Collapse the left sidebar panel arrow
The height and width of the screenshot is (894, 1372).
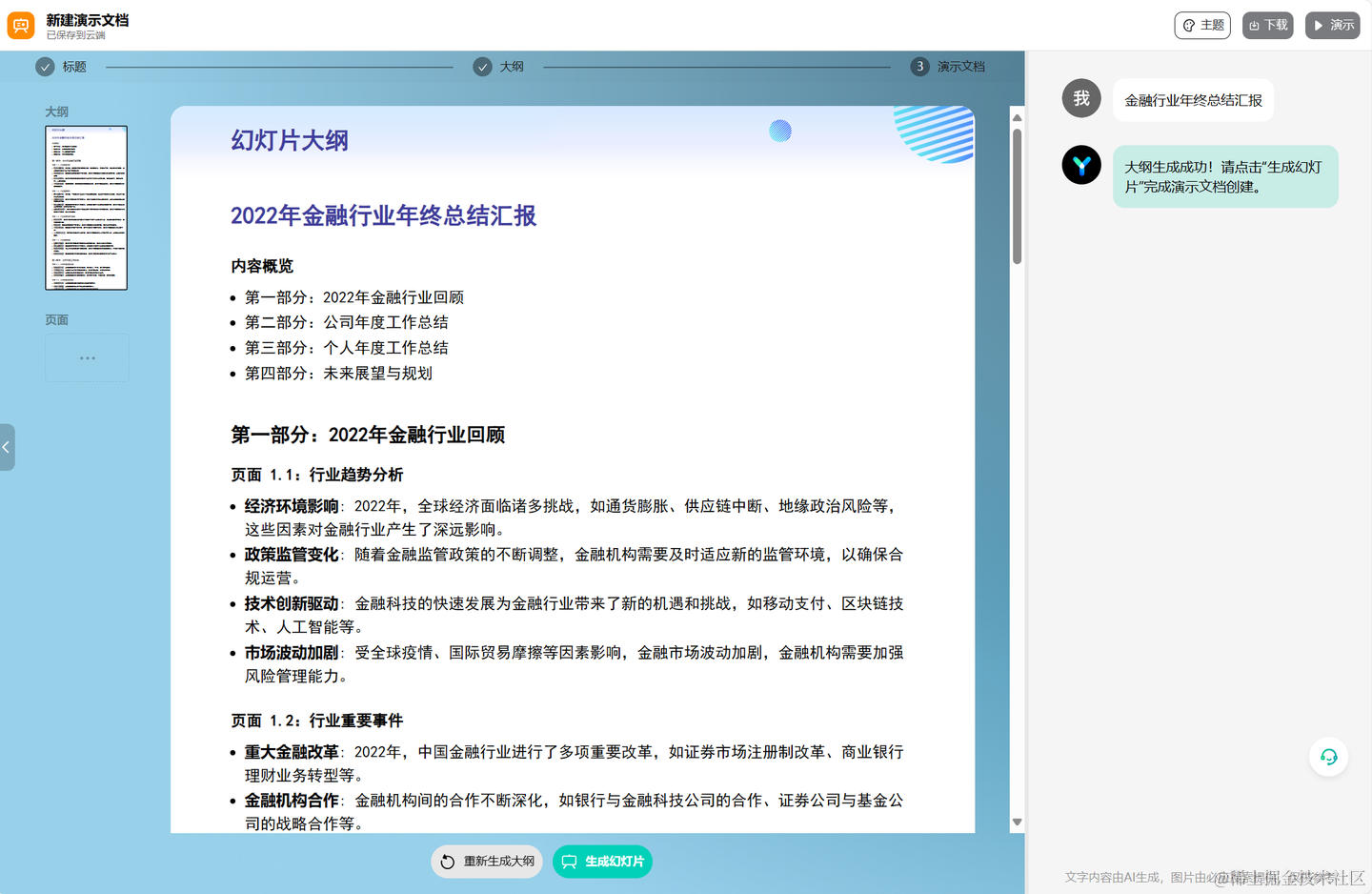click(7, 447)
